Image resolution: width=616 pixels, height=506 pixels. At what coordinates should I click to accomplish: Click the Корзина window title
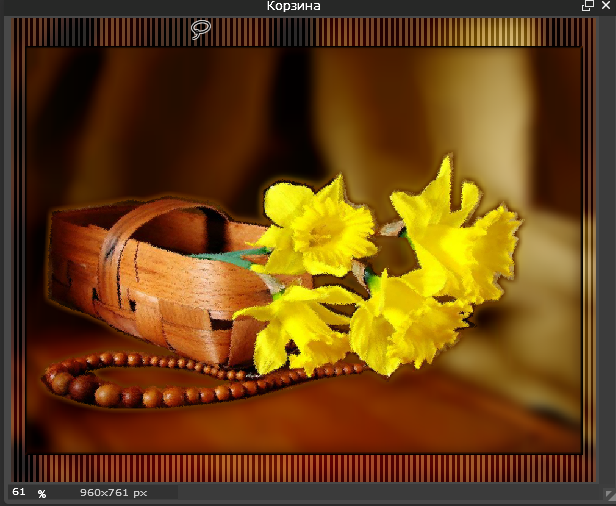[293, 6]
